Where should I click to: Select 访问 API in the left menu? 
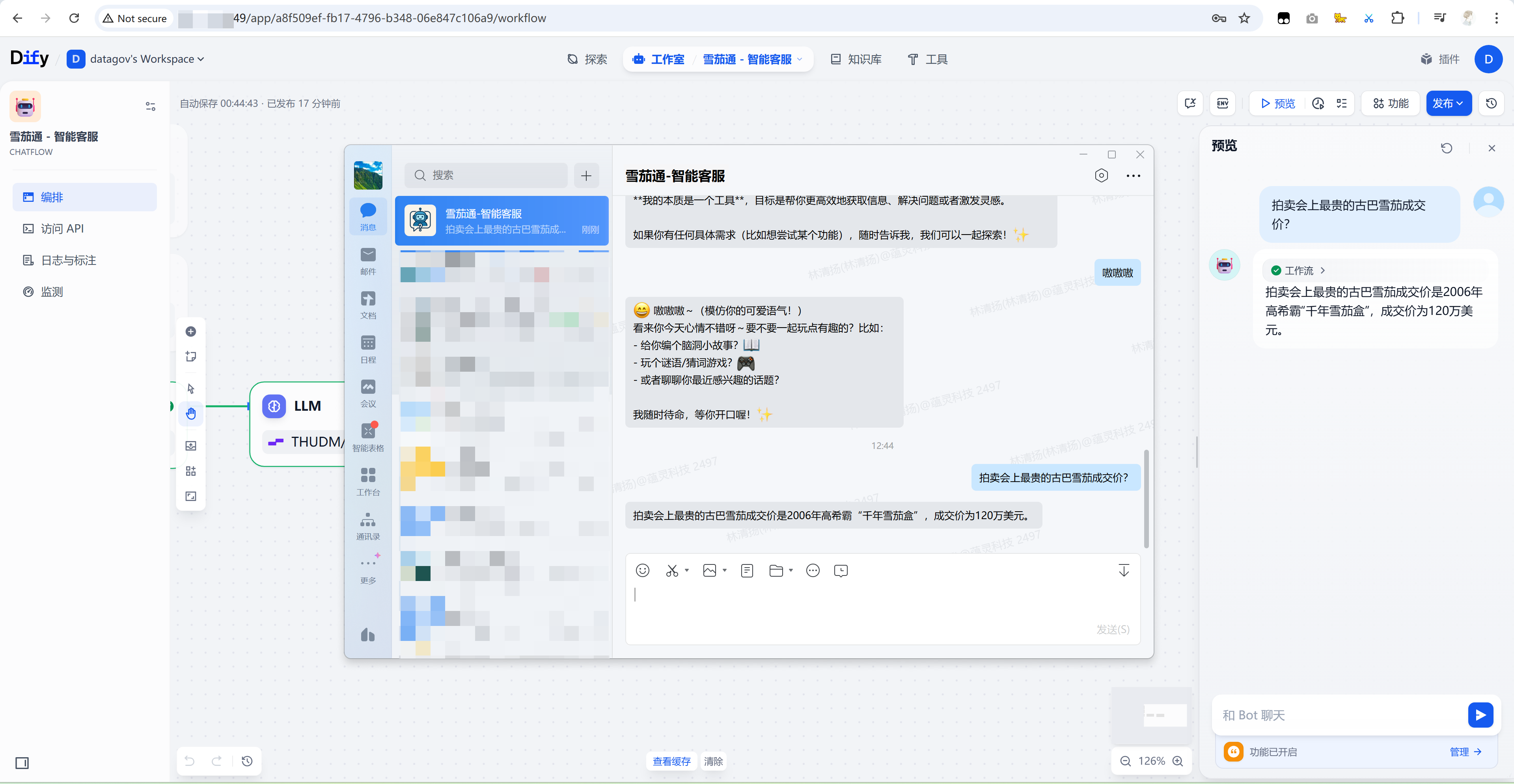point(85,229)
